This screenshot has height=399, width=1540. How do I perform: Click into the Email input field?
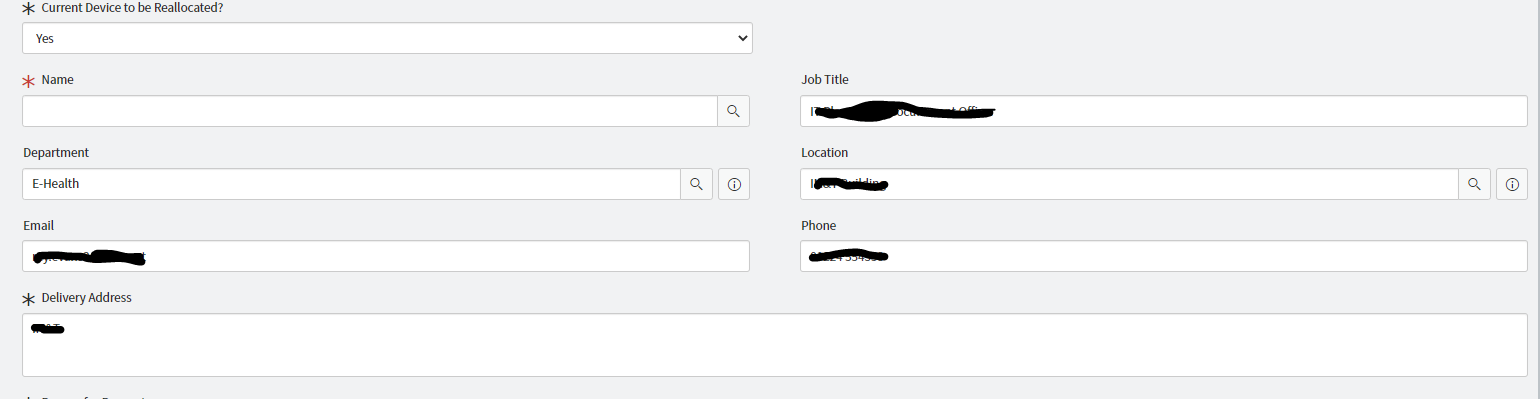(386, 256)
